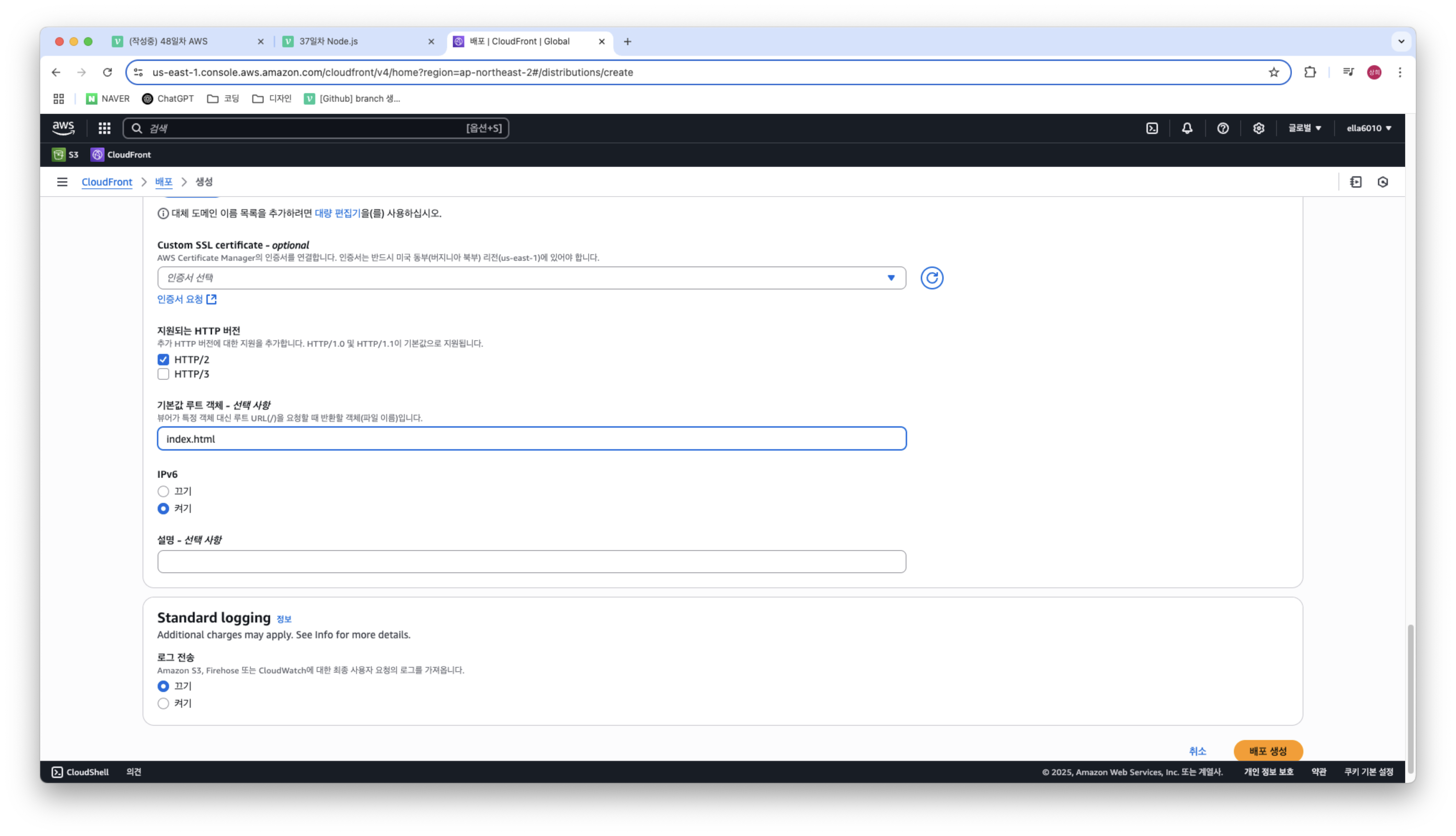Open the help question mark menu
1456x836 pixels.
(1222, 128)
